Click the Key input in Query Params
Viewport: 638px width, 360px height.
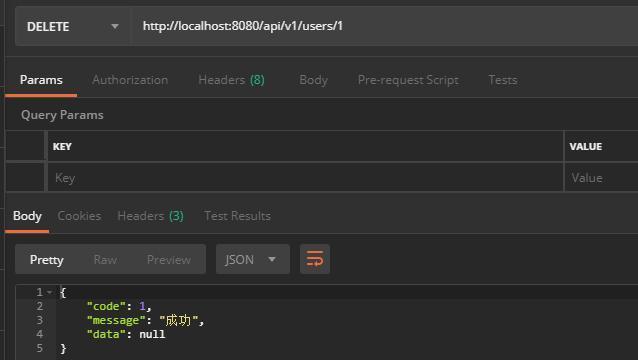306,177
